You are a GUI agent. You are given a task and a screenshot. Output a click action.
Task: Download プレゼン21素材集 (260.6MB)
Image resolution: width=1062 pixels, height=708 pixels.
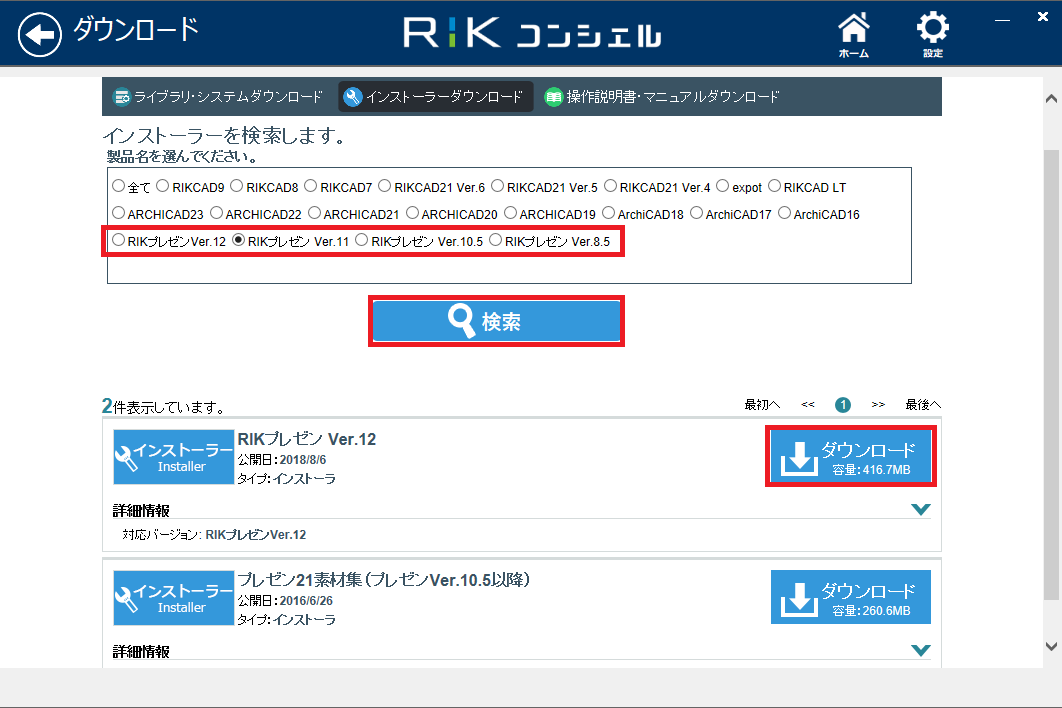[851, 597]
